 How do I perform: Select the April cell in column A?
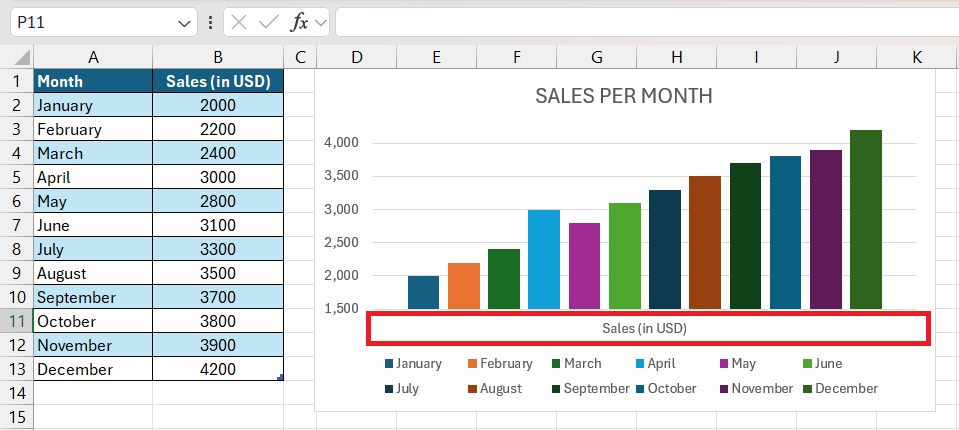tap(93, 177)
